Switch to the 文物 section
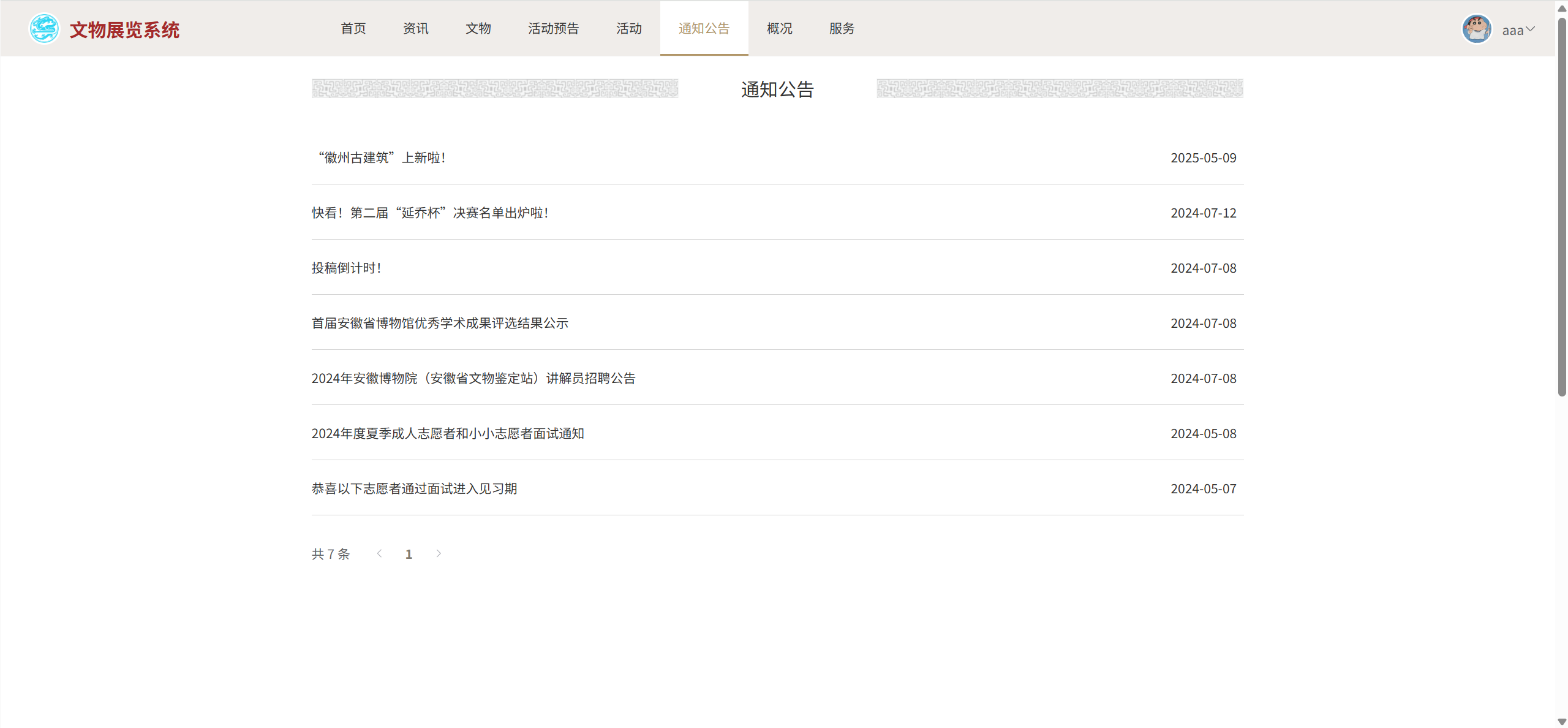The image size is (1568, 728). (478, 29)
